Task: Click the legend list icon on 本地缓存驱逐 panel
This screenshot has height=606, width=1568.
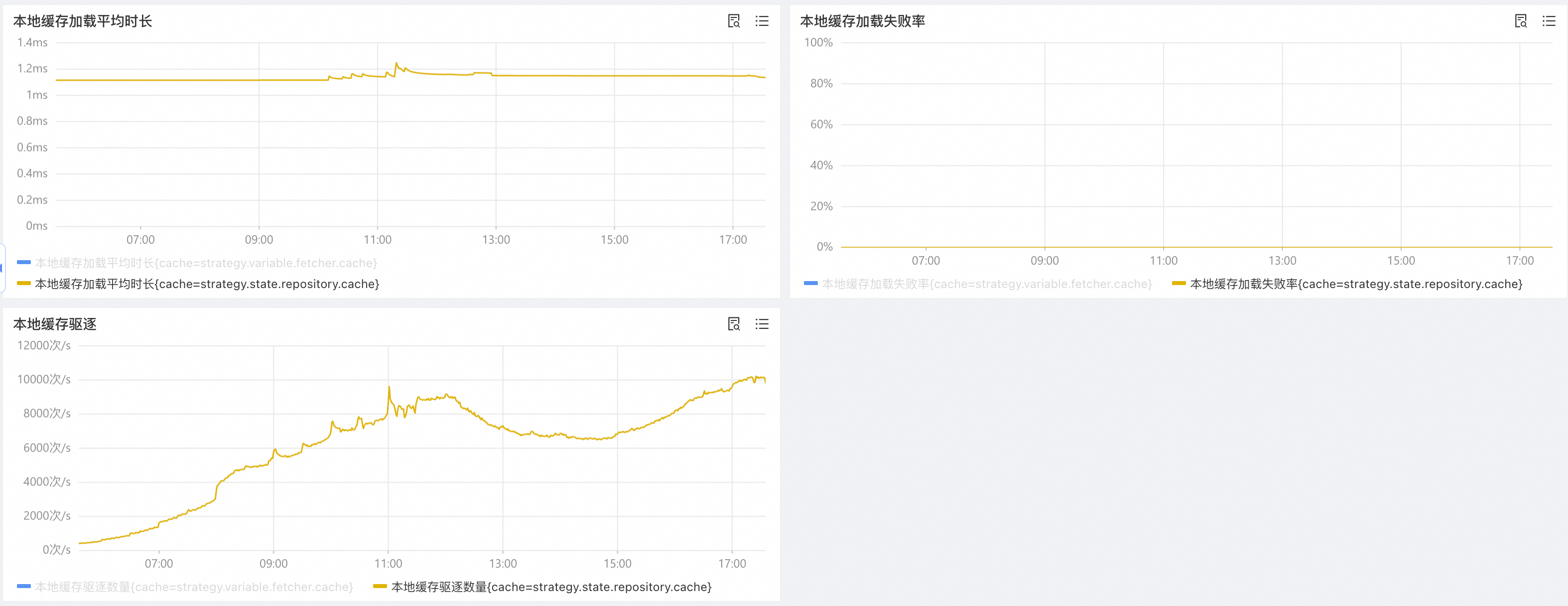Action: pos(762,324)
